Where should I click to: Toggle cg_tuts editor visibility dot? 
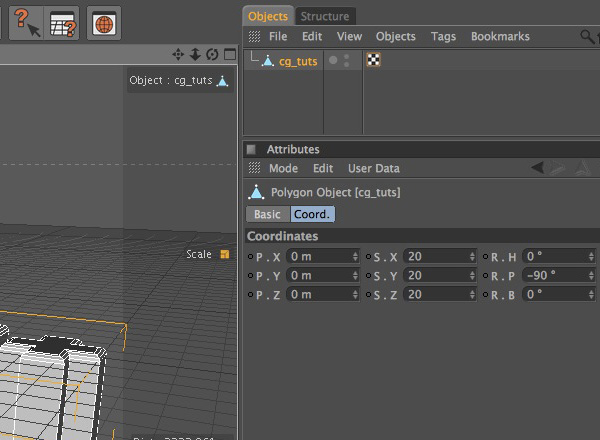pos(333,60)
